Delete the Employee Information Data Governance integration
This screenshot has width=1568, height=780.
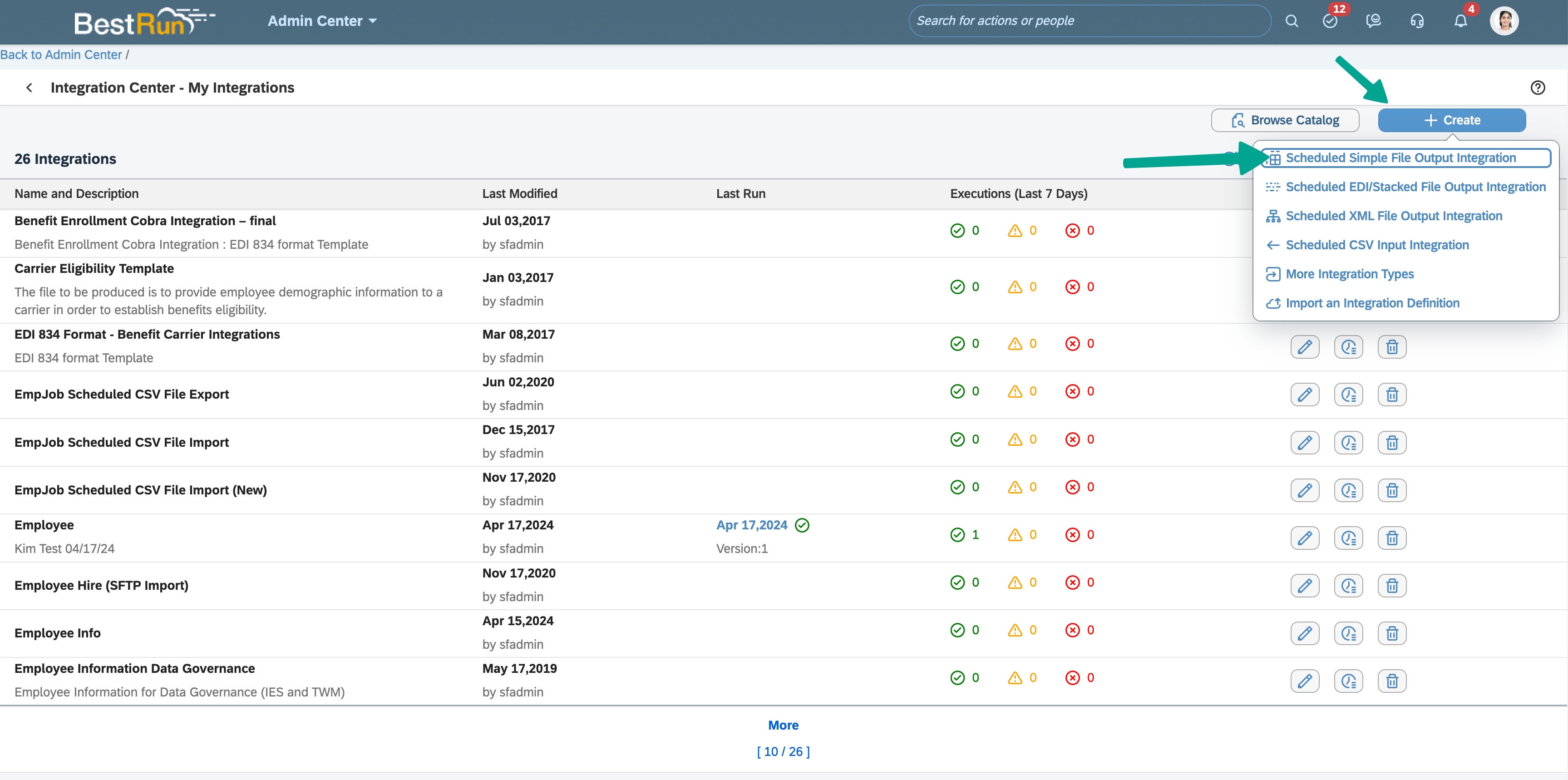[x=1391, y=681]
